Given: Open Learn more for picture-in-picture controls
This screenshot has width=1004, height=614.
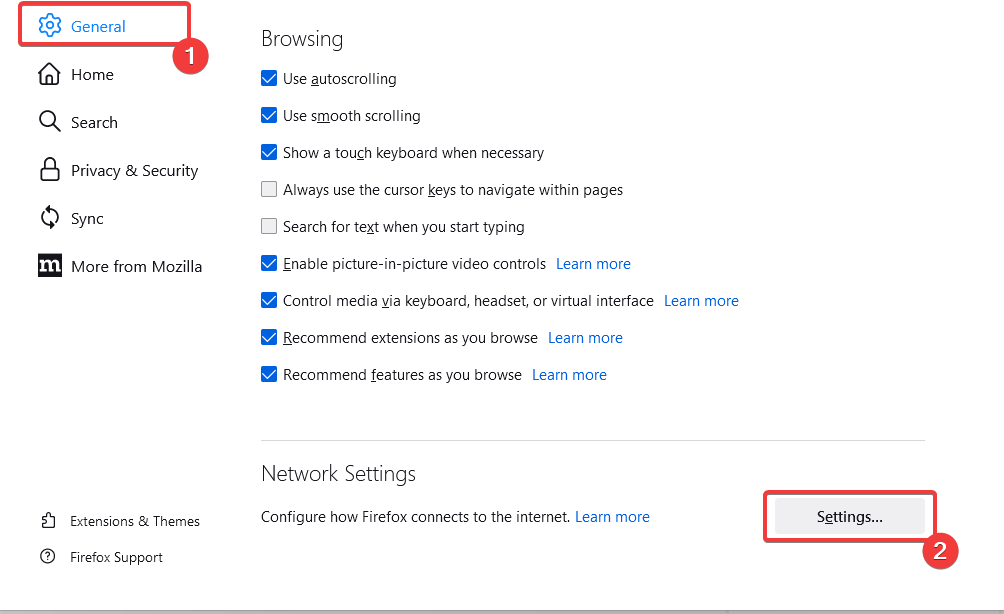Looking at the screenshot, I should [593, 264].
